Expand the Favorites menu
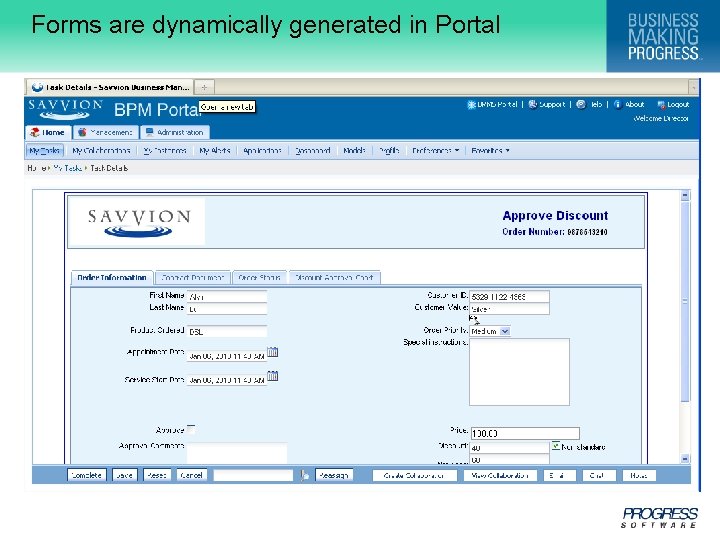720x540 pixels. (490, 150)
